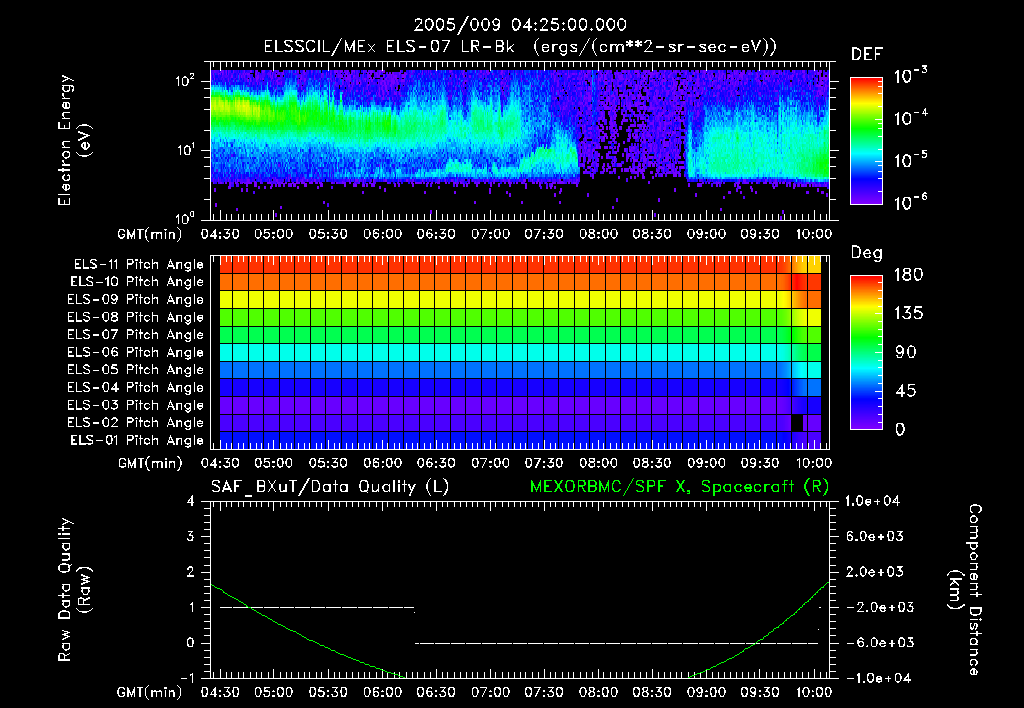Viewport: 1024px width, 708px height.
Task: Click the ELS-02 Pitch Angle row label
Action: (135, 423)
